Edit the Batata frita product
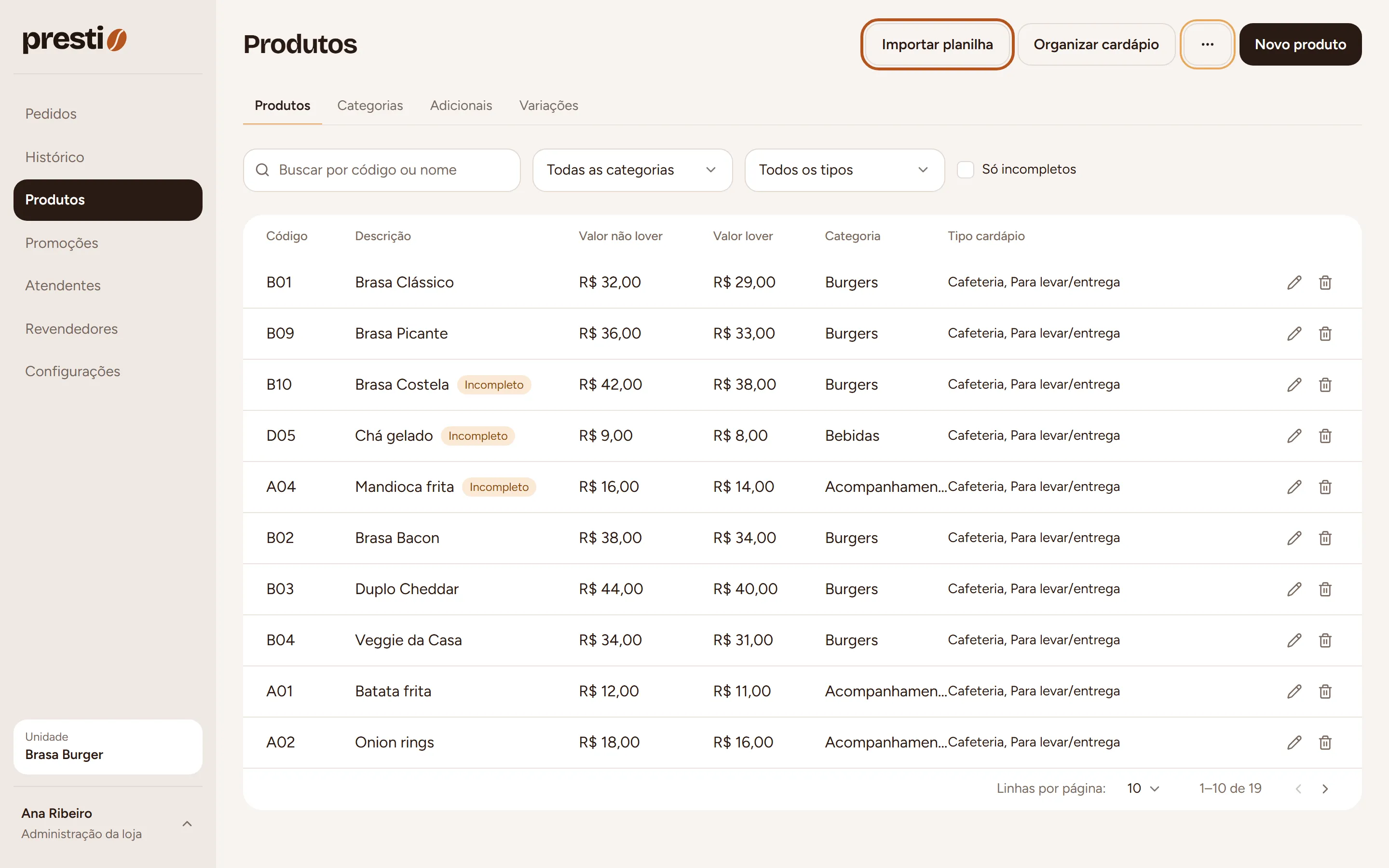The image size is (1389, 868). point(1294,691)
